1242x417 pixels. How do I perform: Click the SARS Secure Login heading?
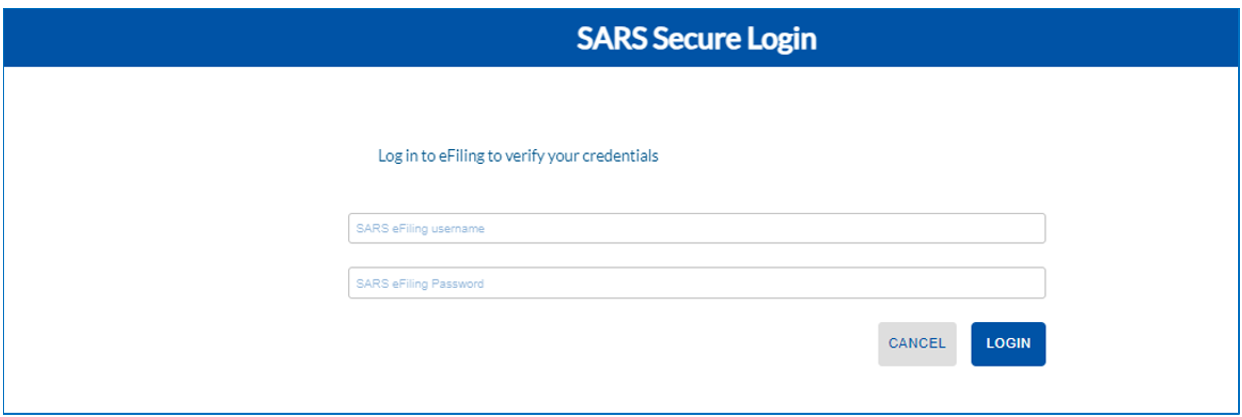tap(696, 39)
